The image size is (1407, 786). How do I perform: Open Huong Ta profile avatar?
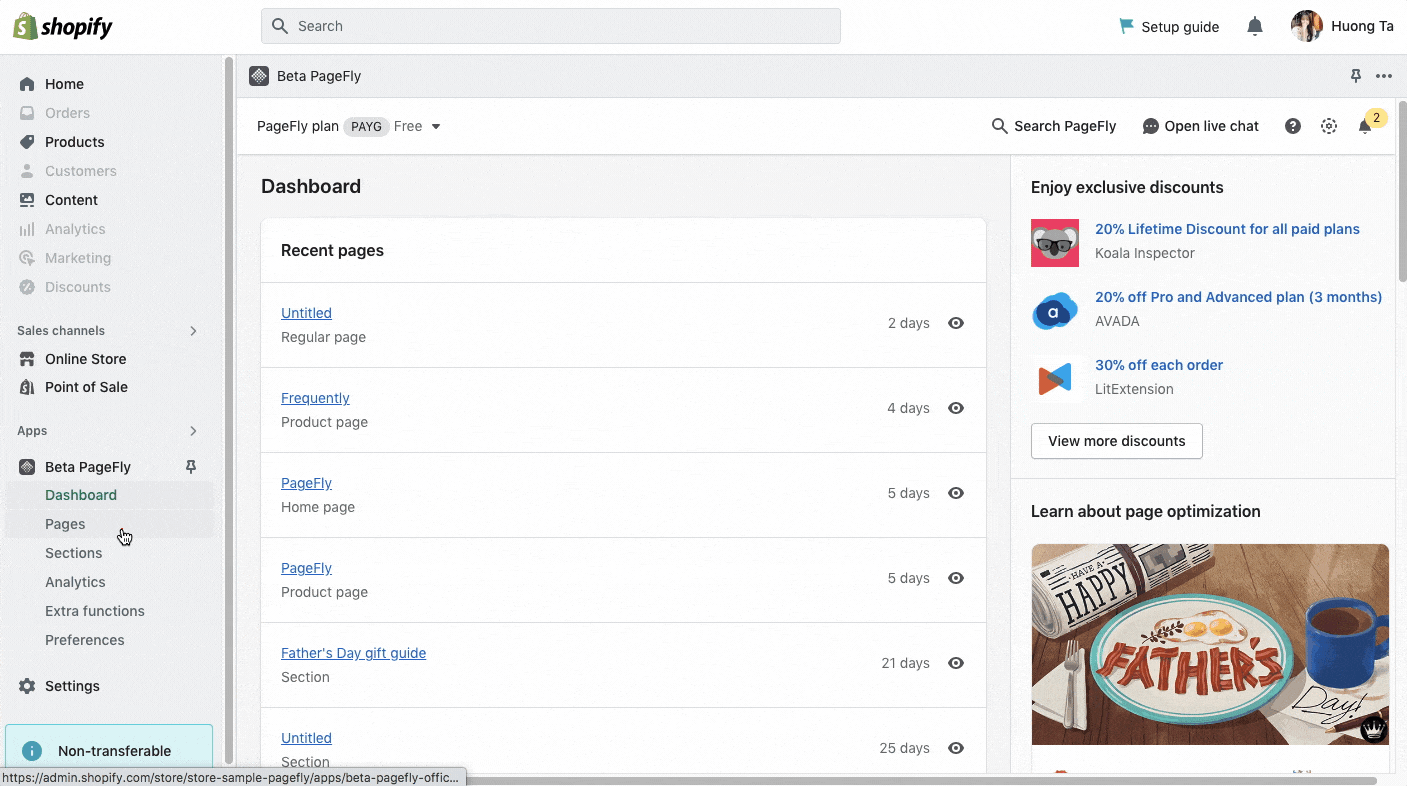point(1306,27)
